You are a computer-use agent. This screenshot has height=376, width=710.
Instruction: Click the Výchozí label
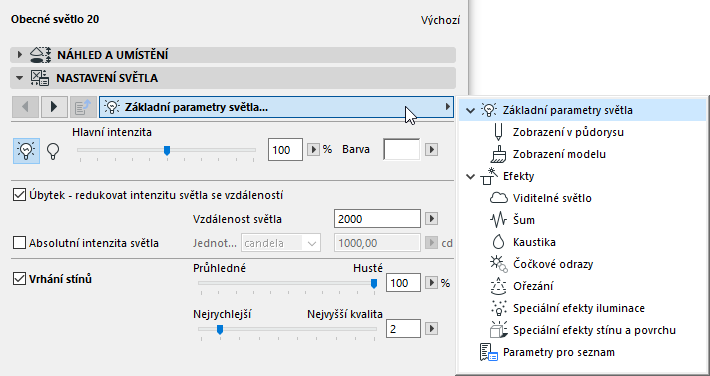click(441, 20)
